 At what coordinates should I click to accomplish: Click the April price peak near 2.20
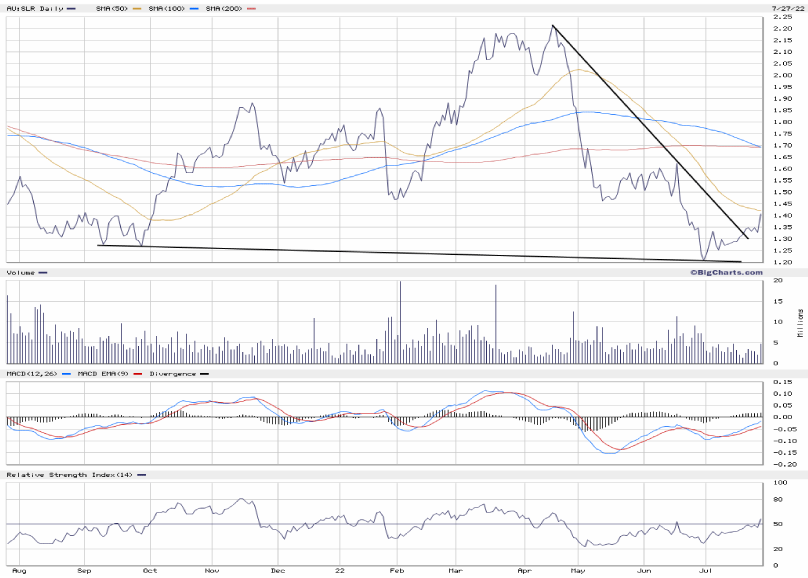552,26
